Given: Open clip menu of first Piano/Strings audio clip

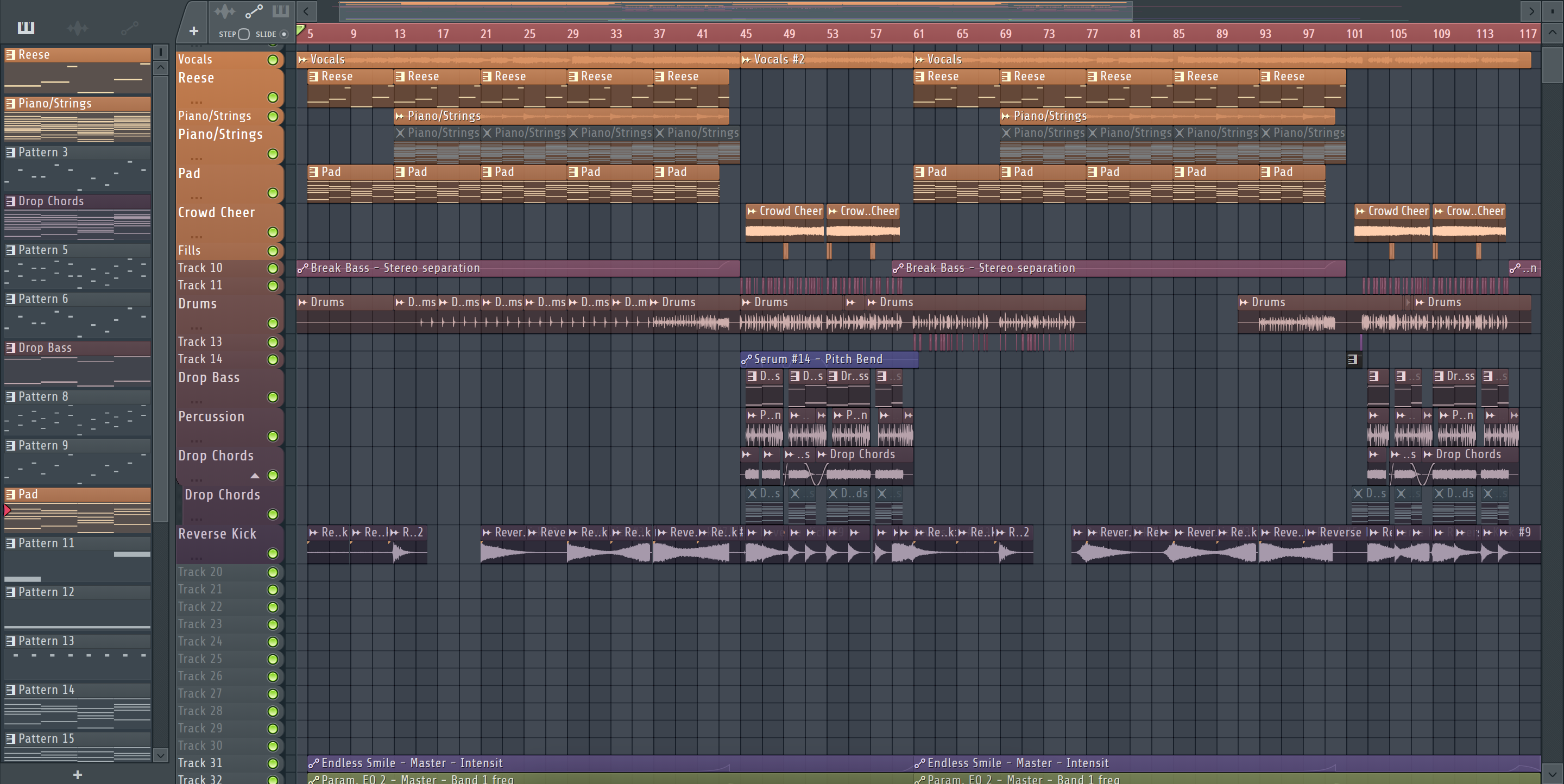Looking at the screenshot, I should pos(400,116).
